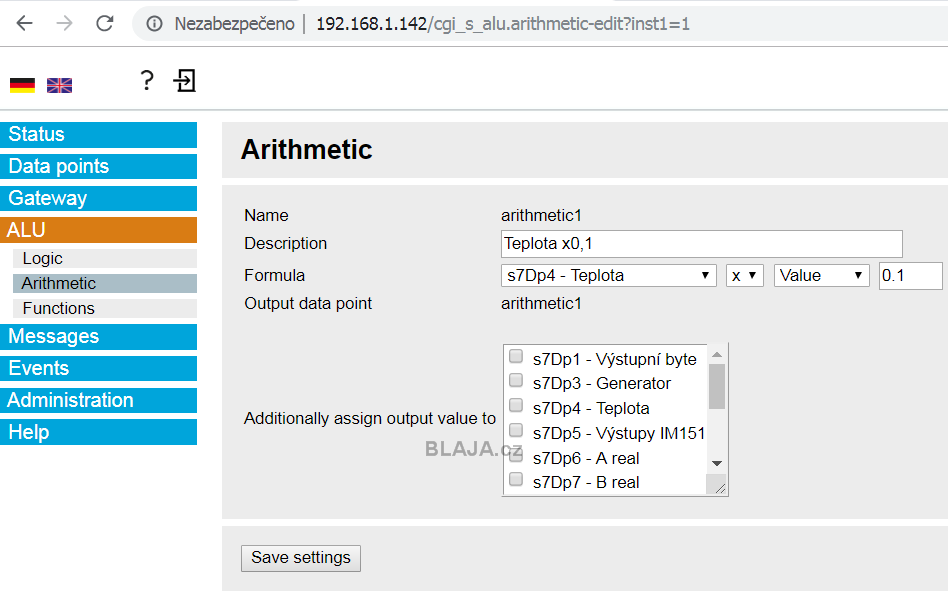Screen dimensions: 948x596
Task: Open help question mark icon
Action: 147,80
